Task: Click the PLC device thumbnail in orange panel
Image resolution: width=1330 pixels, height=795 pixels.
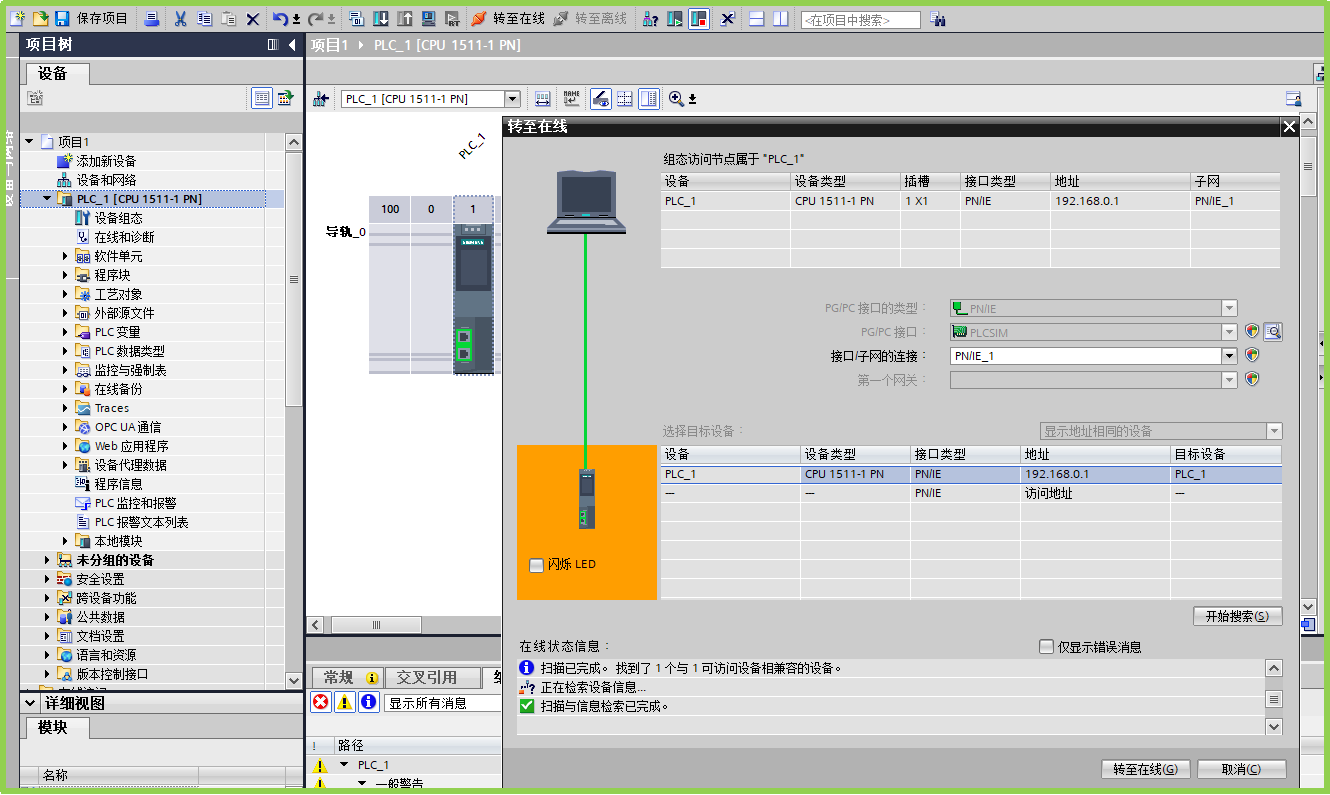Action: click(587, 497)
